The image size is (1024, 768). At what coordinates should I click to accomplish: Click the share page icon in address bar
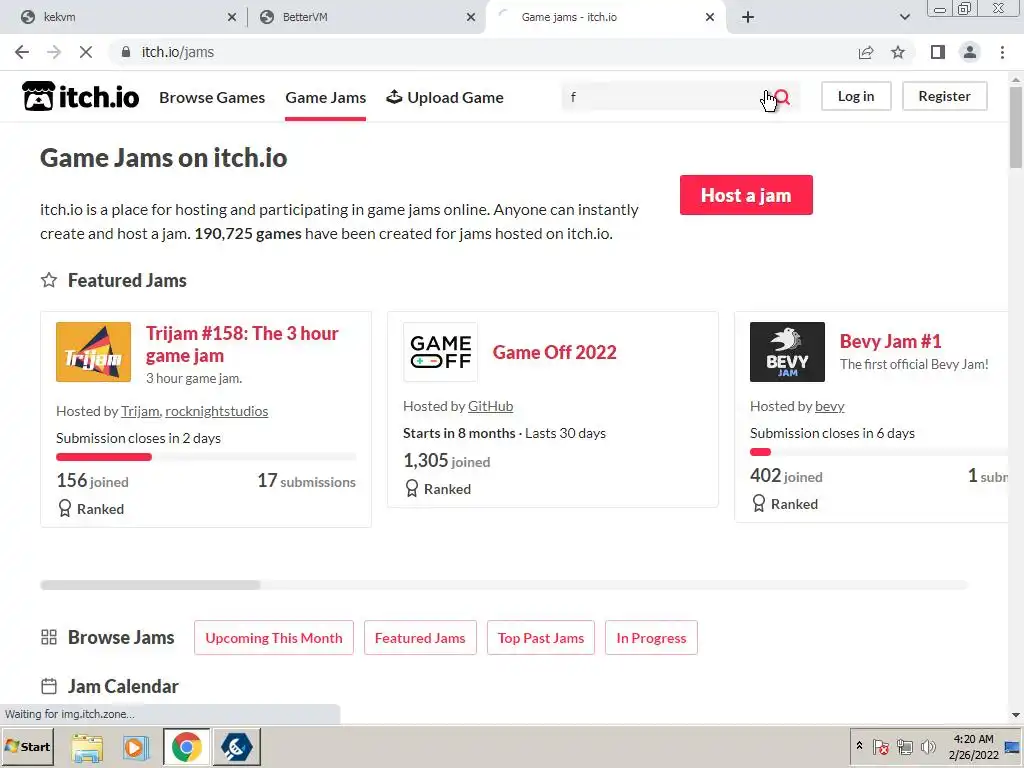point(866,52)
